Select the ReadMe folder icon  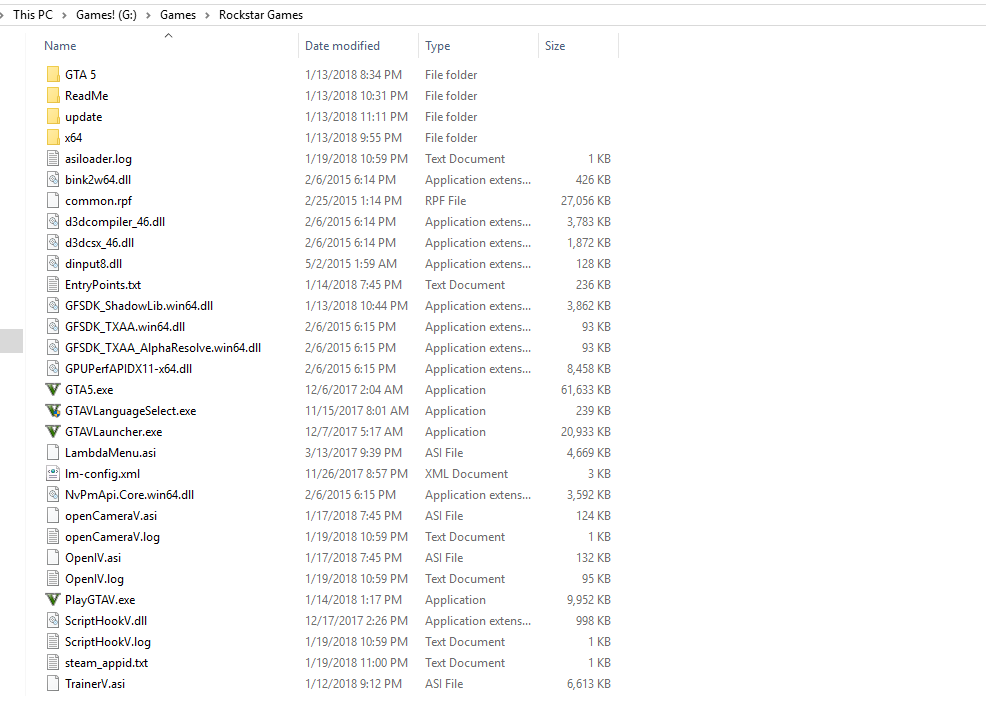click(x=53, y=96)
